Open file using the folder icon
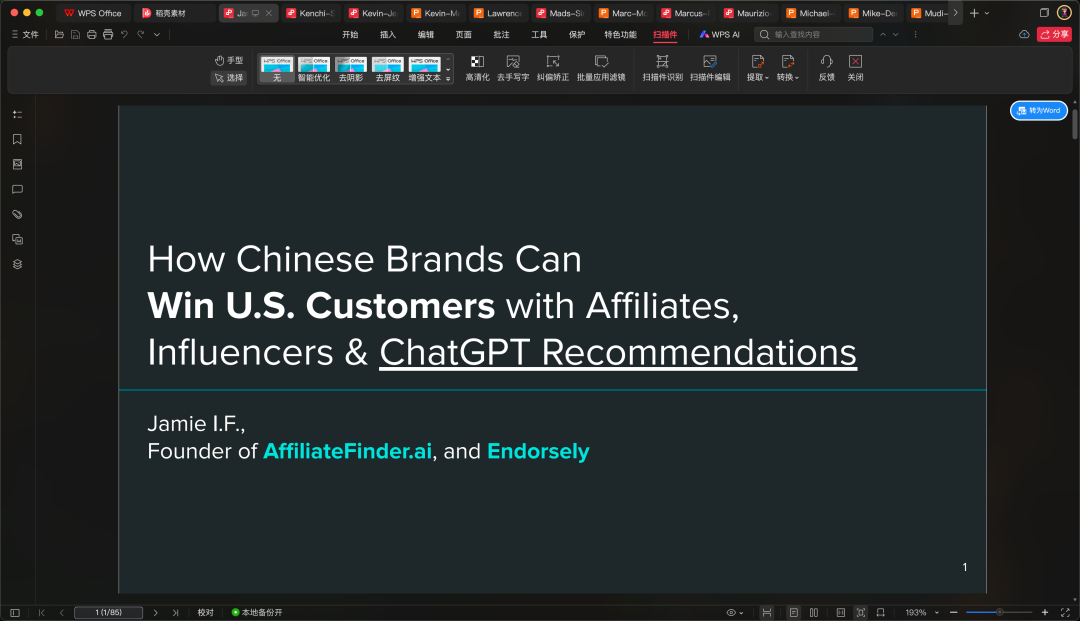The height and width of the screenshot is (621, 1080). point(59,34)
